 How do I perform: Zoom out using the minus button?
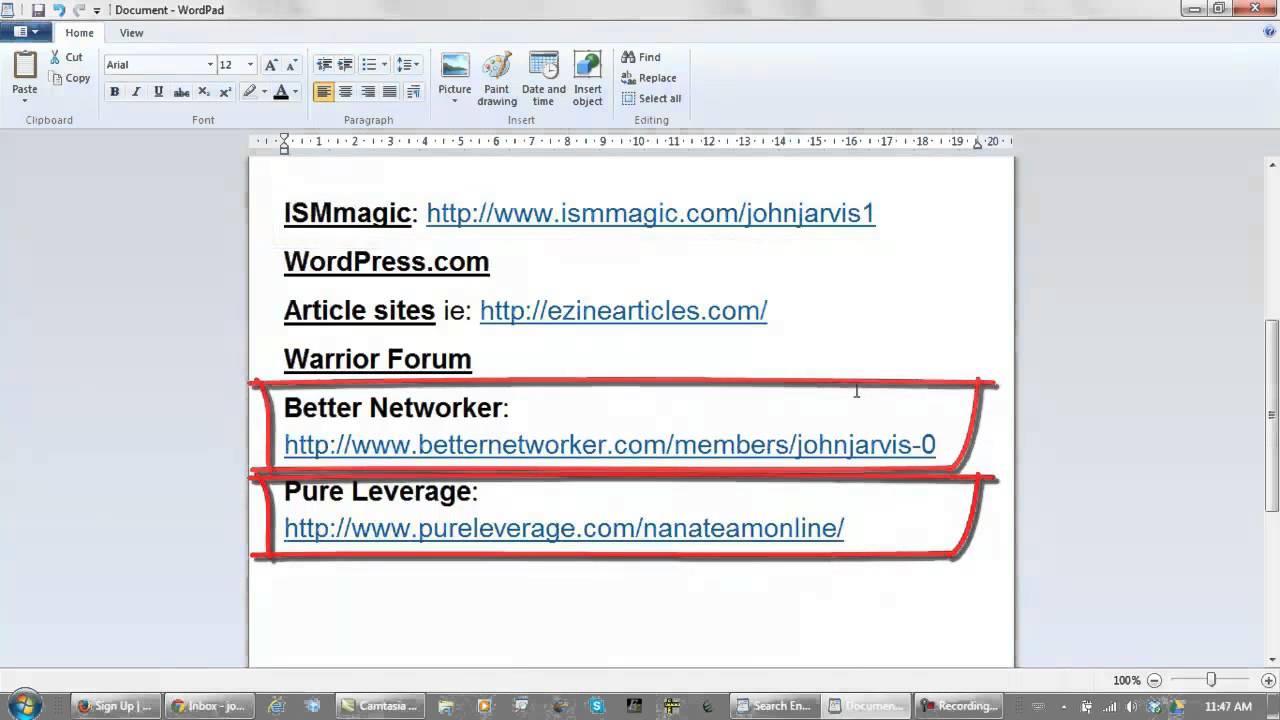tap(1154, 680)
